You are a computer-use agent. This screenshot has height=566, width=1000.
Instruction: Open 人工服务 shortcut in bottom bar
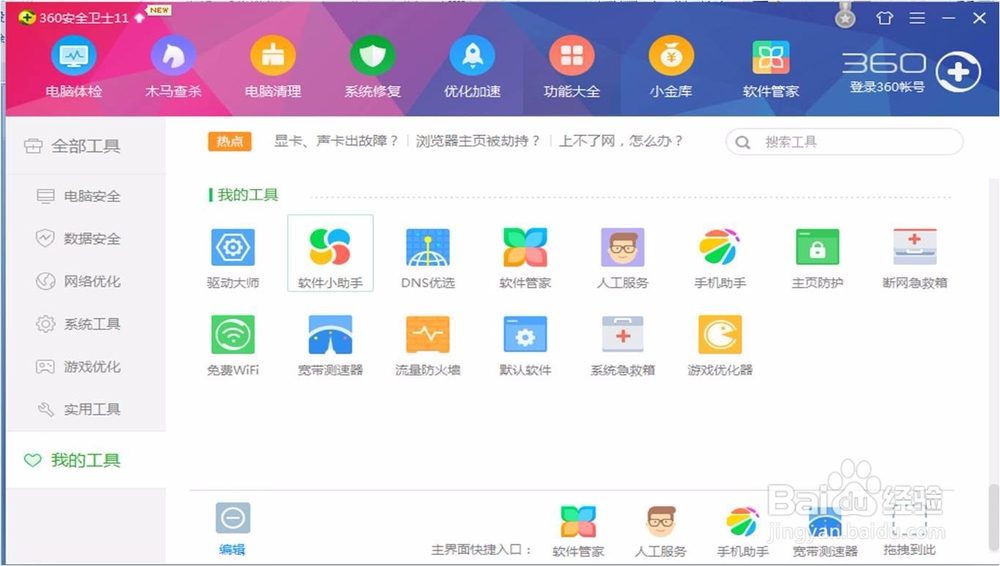click(661, 531)
